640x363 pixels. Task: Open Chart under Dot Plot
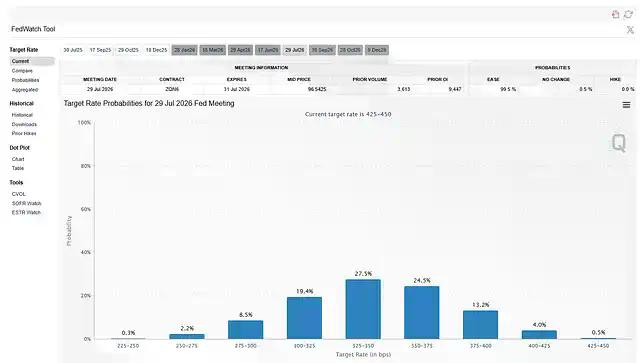pyautogui.click(x=18, y=159)
